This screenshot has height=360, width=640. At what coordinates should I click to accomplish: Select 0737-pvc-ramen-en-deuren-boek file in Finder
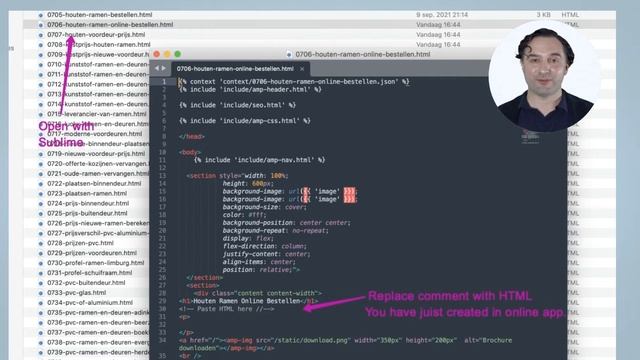(x=98, y=333)
